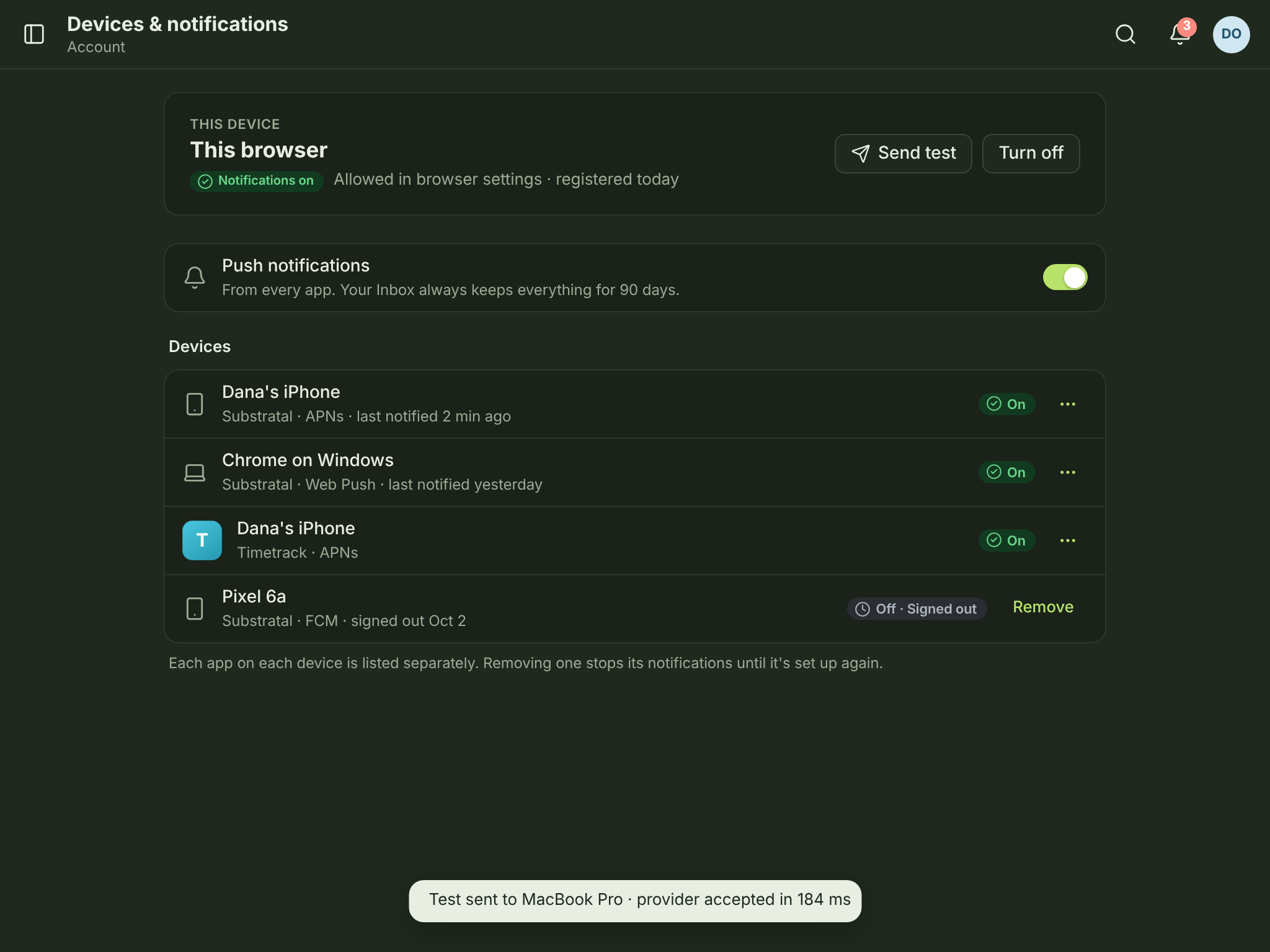Image resolution: width=1270 pixels, height=952 pixels.
Task: Click the laptop icon for Chrome on Windows
Action: [x=195, y=472]
